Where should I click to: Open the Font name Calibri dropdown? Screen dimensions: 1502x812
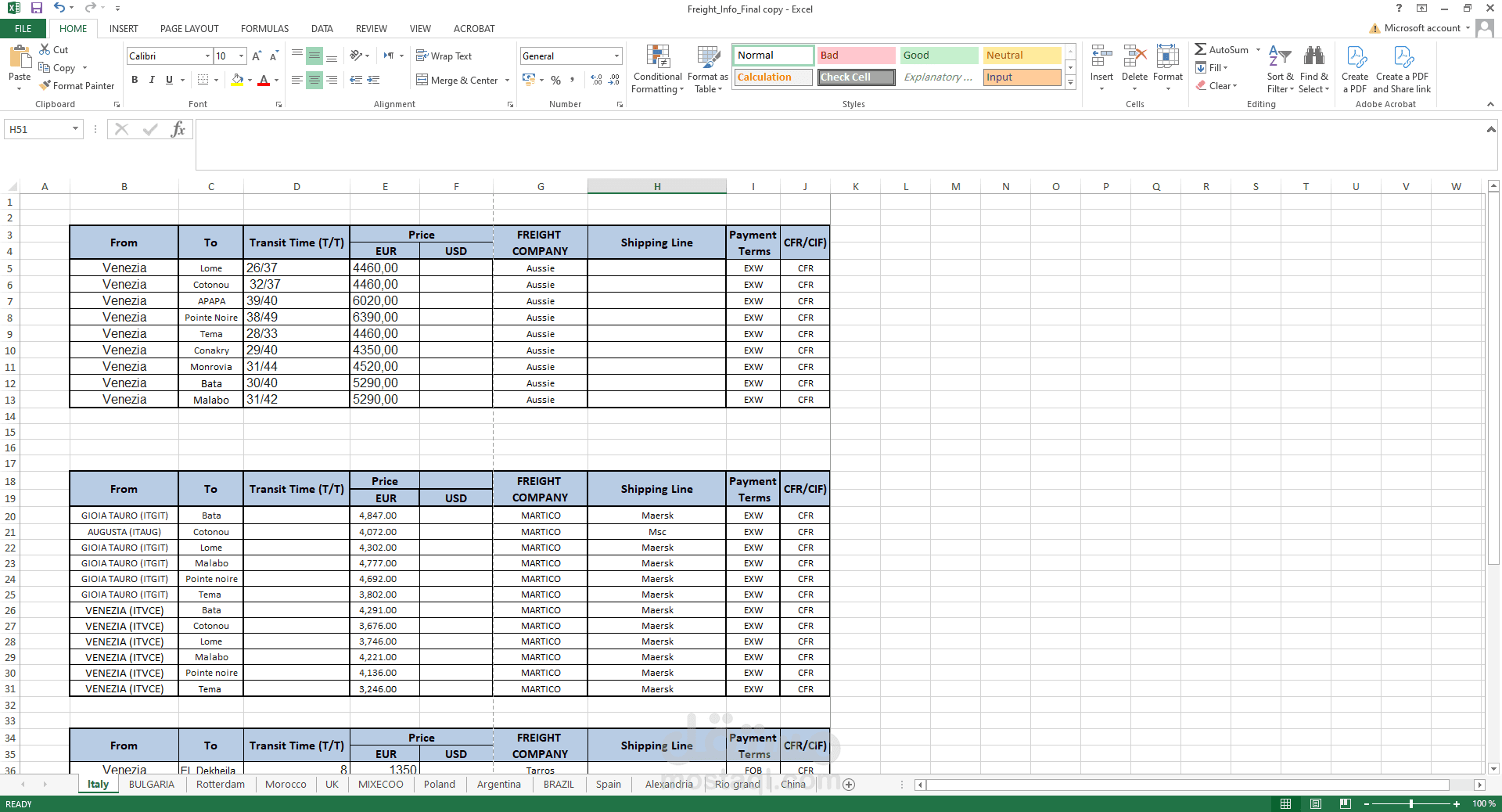(207, 56)
